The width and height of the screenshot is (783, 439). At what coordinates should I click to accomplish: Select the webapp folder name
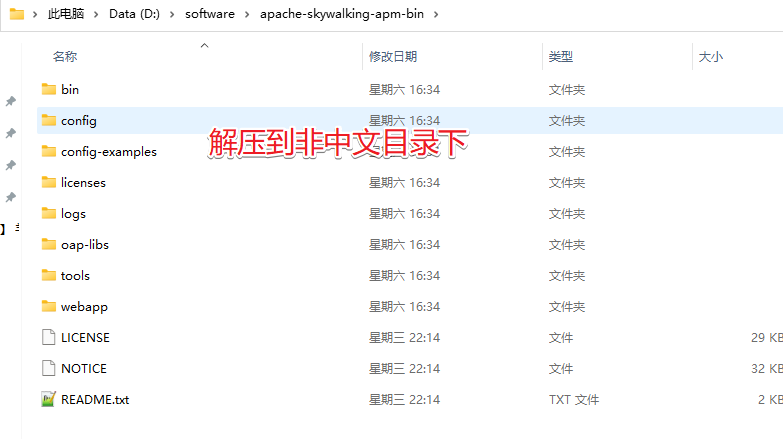point(84,307)
